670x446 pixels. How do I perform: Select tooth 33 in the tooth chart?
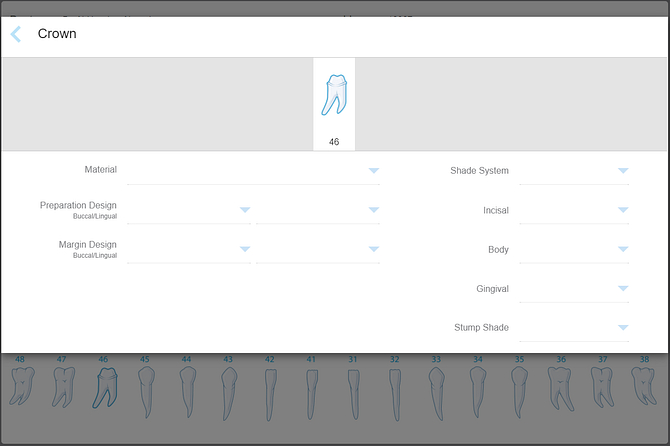(x=436, y=390)
